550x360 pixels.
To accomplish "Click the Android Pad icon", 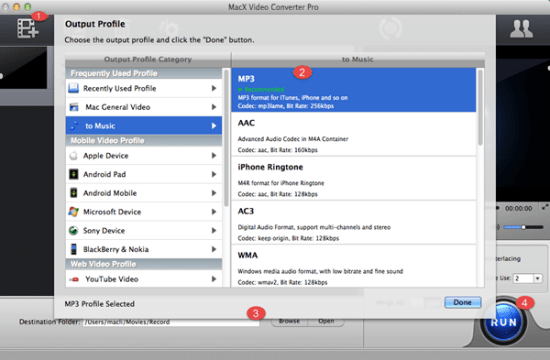I will 73,174.
